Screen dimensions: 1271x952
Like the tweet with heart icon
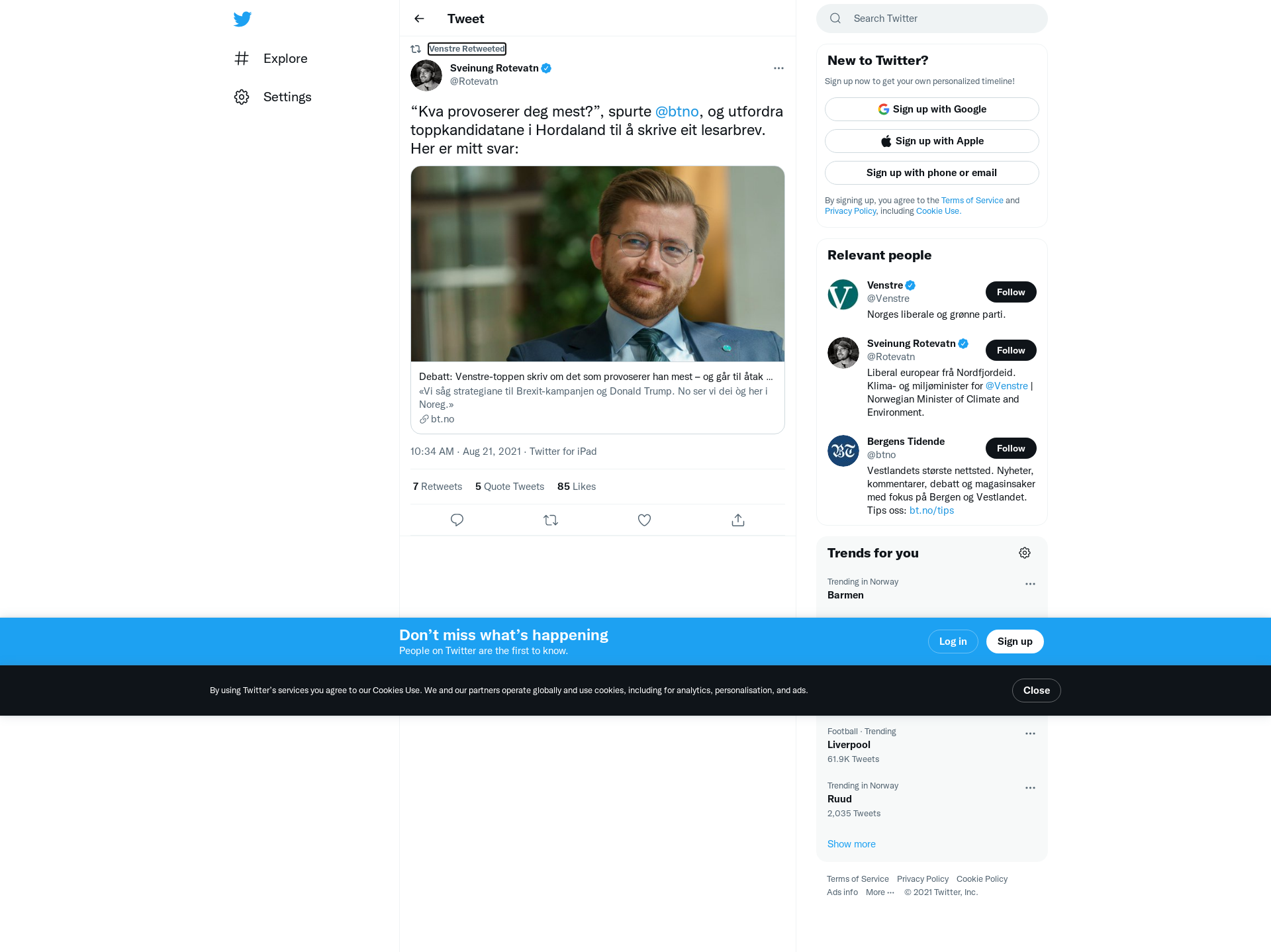coord(644,520)
